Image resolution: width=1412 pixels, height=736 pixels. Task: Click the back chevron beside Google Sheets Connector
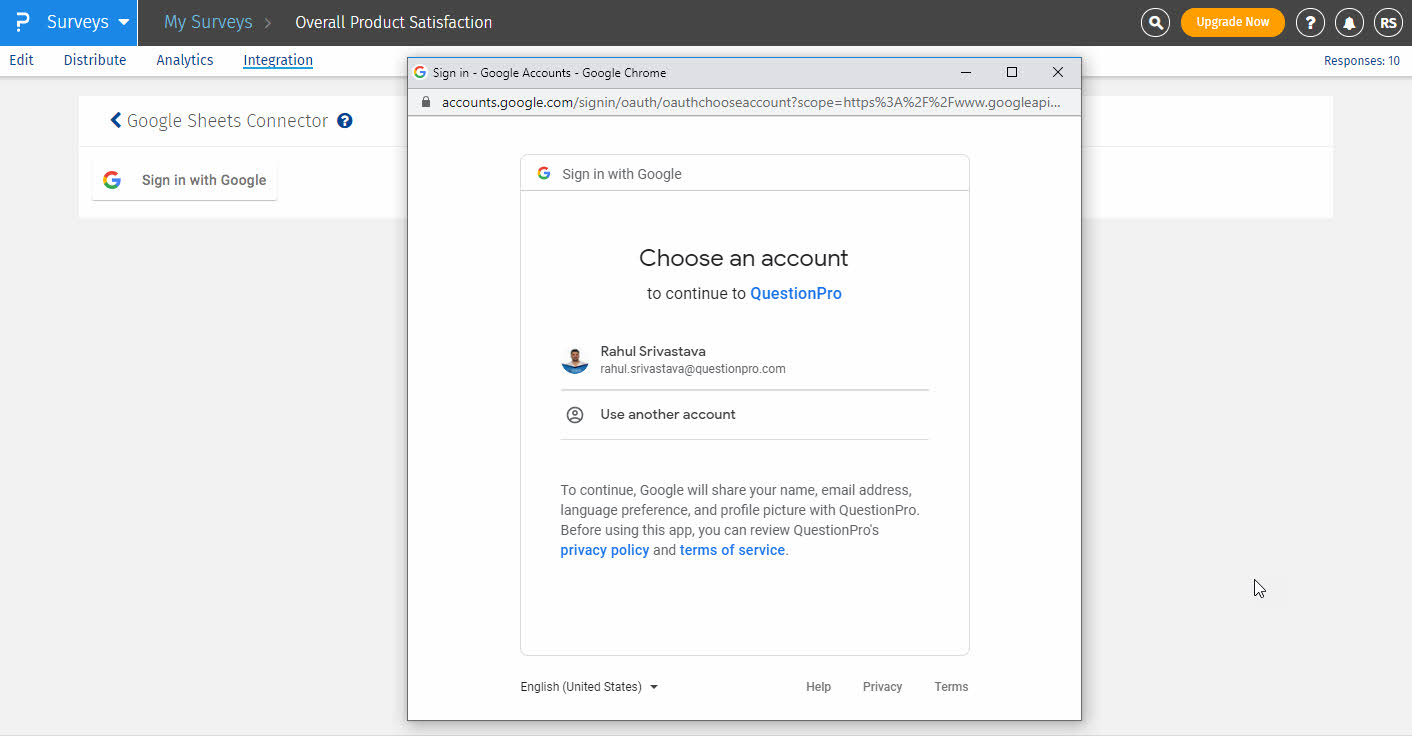click(x=116, y=121)
